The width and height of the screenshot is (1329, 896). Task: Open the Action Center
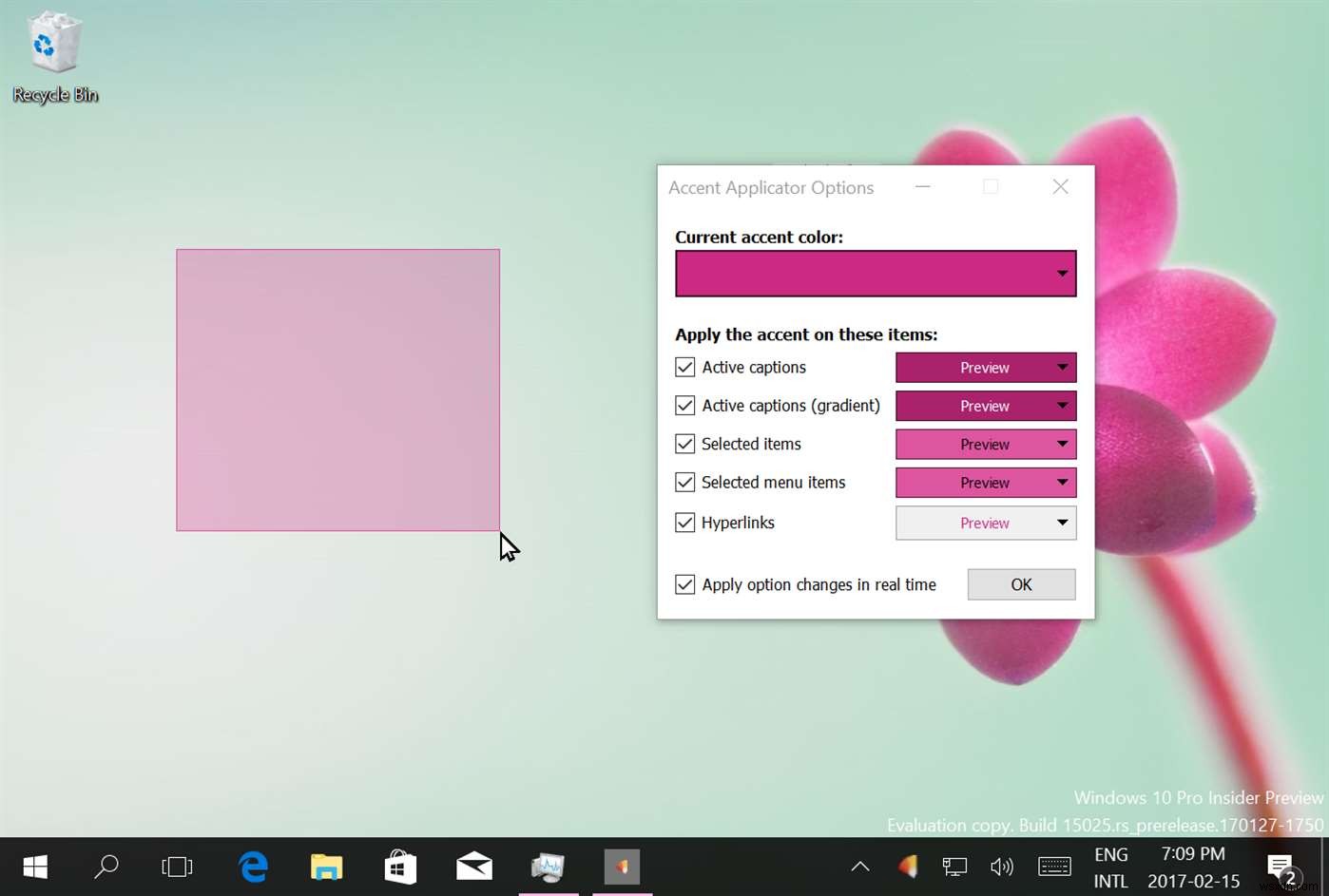tap(1279, 867)
